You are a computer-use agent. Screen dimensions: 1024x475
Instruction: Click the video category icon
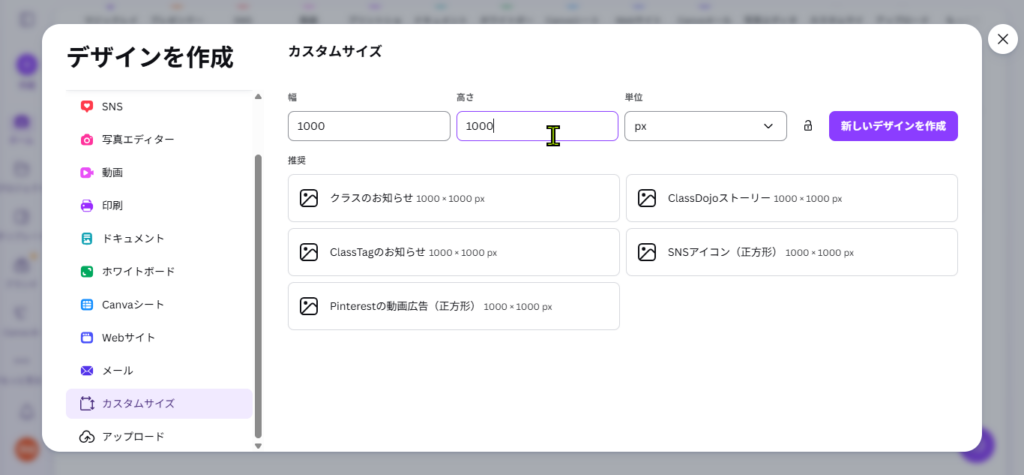[87, 172]
